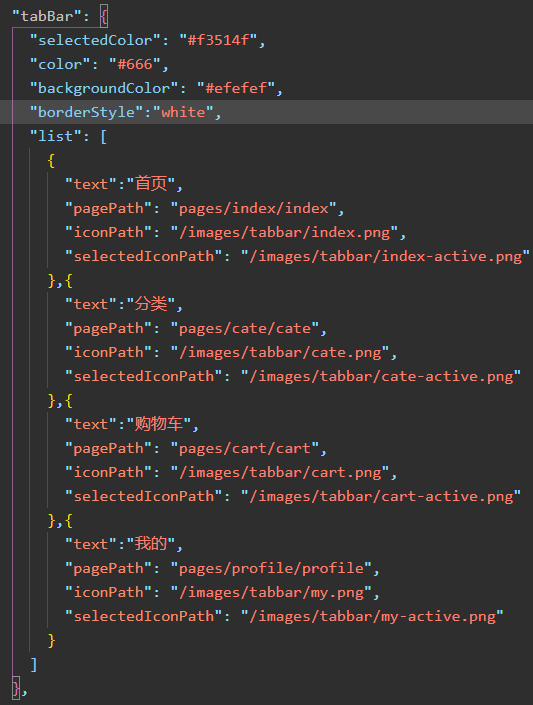Click the "/images/tabbar/cart.png" value
Viewport: 533px width, 705px height.
280,473
